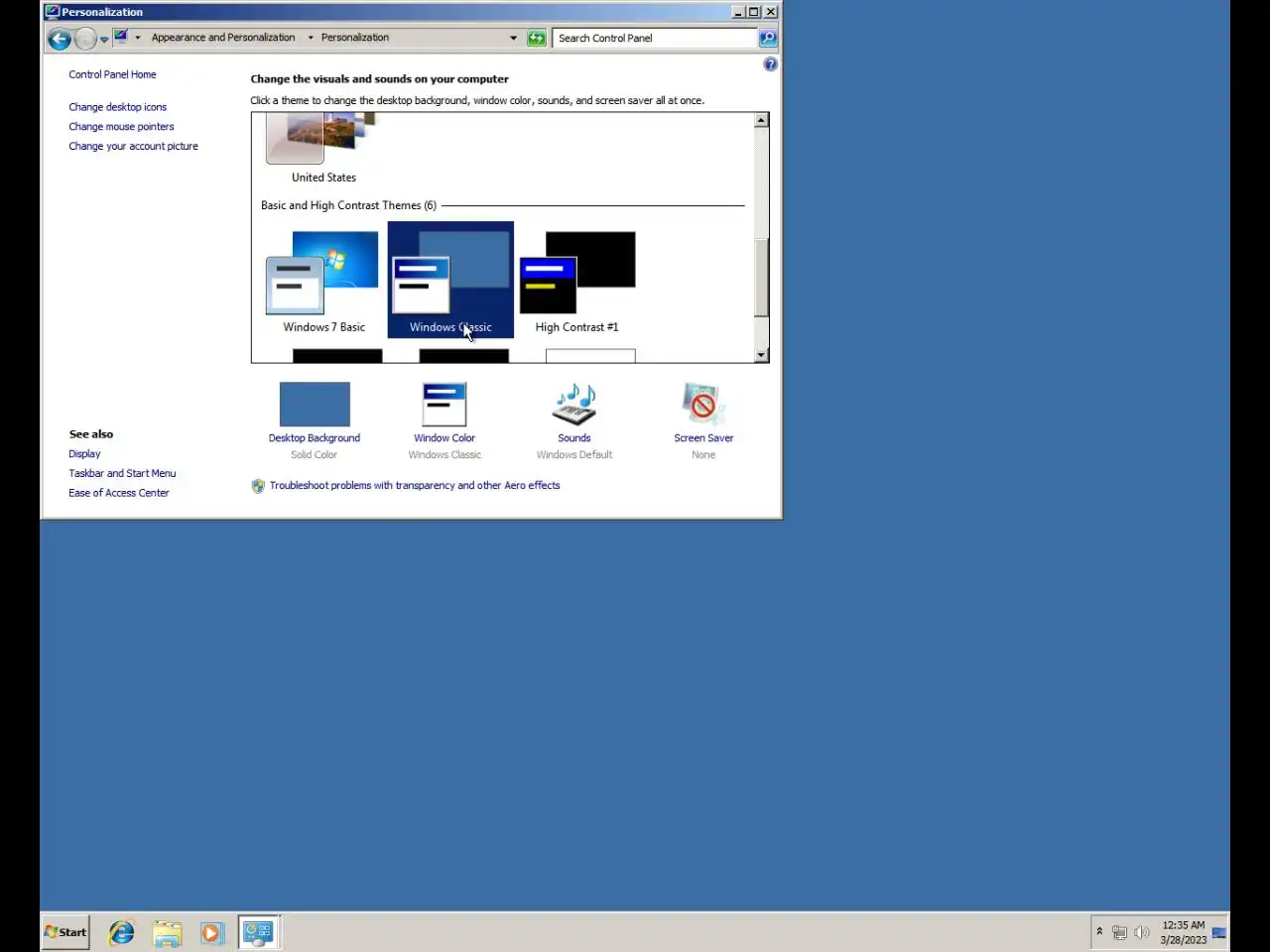1270x952 pixels.
Task: Click the Refresh button in address bar
Action: [537, 38]
